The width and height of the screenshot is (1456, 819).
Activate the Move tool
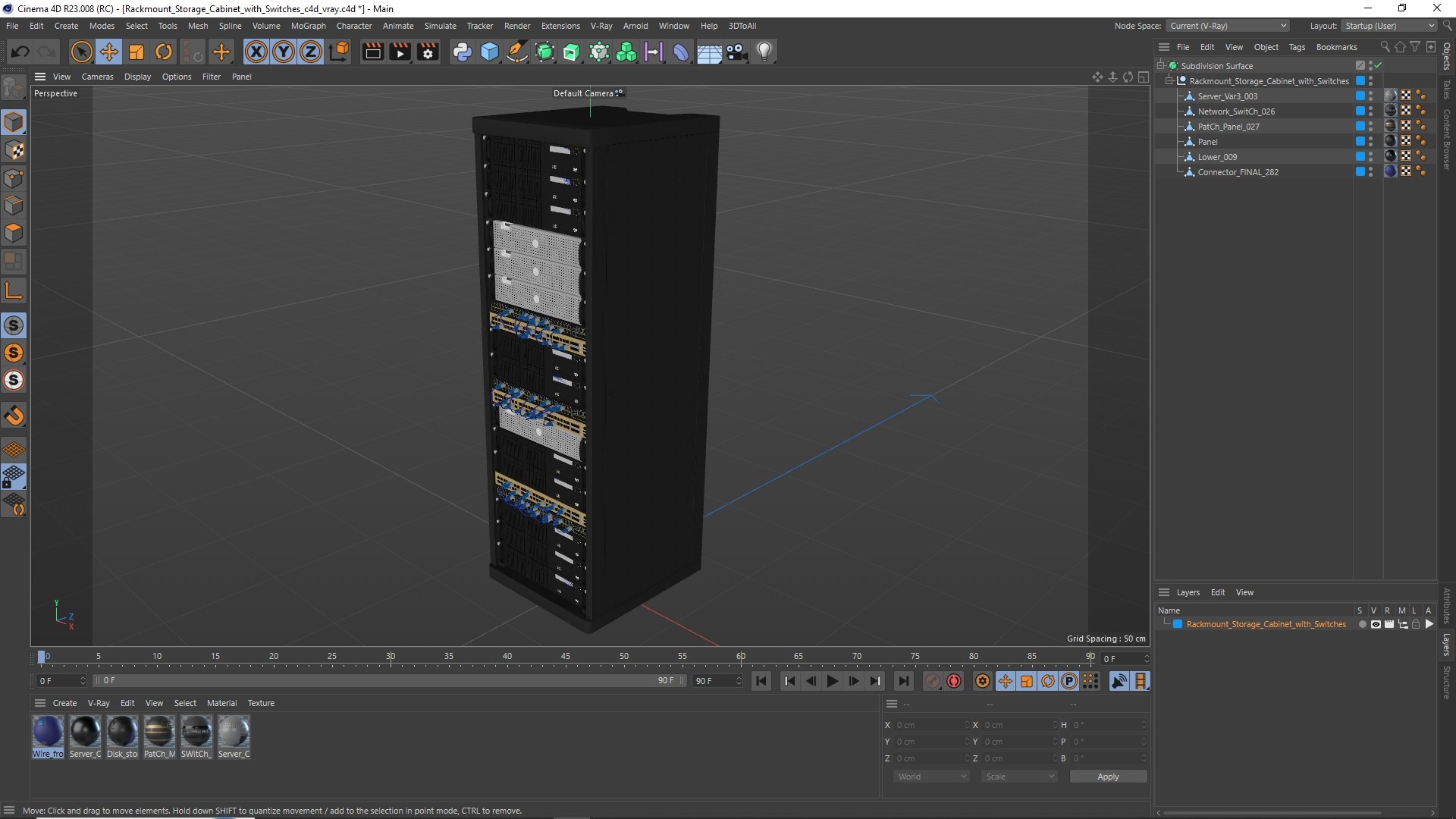pos(109,52)
